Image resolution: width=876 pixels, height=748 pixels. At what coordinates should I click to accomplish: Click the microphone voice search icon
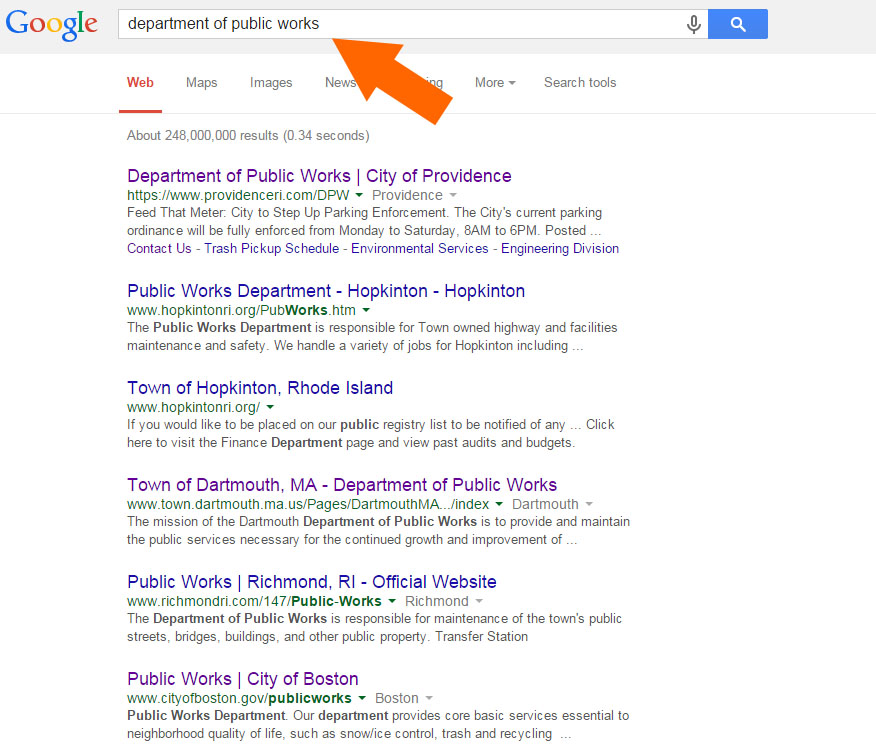click(693, 24)
